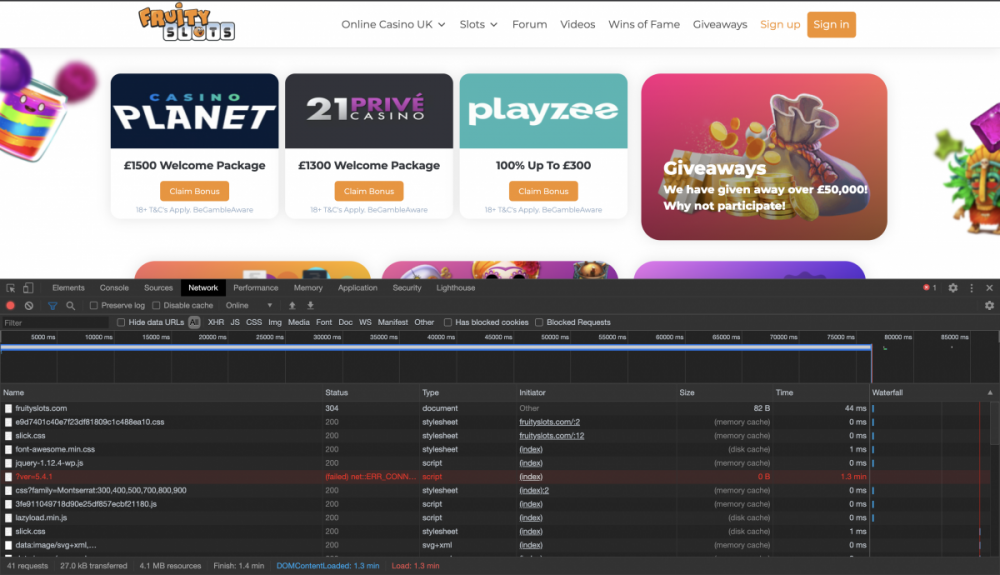Screen dimensions: 1000x575
Task: Claim Bonus for 21 Privé Casino
Action: [369, 191]
